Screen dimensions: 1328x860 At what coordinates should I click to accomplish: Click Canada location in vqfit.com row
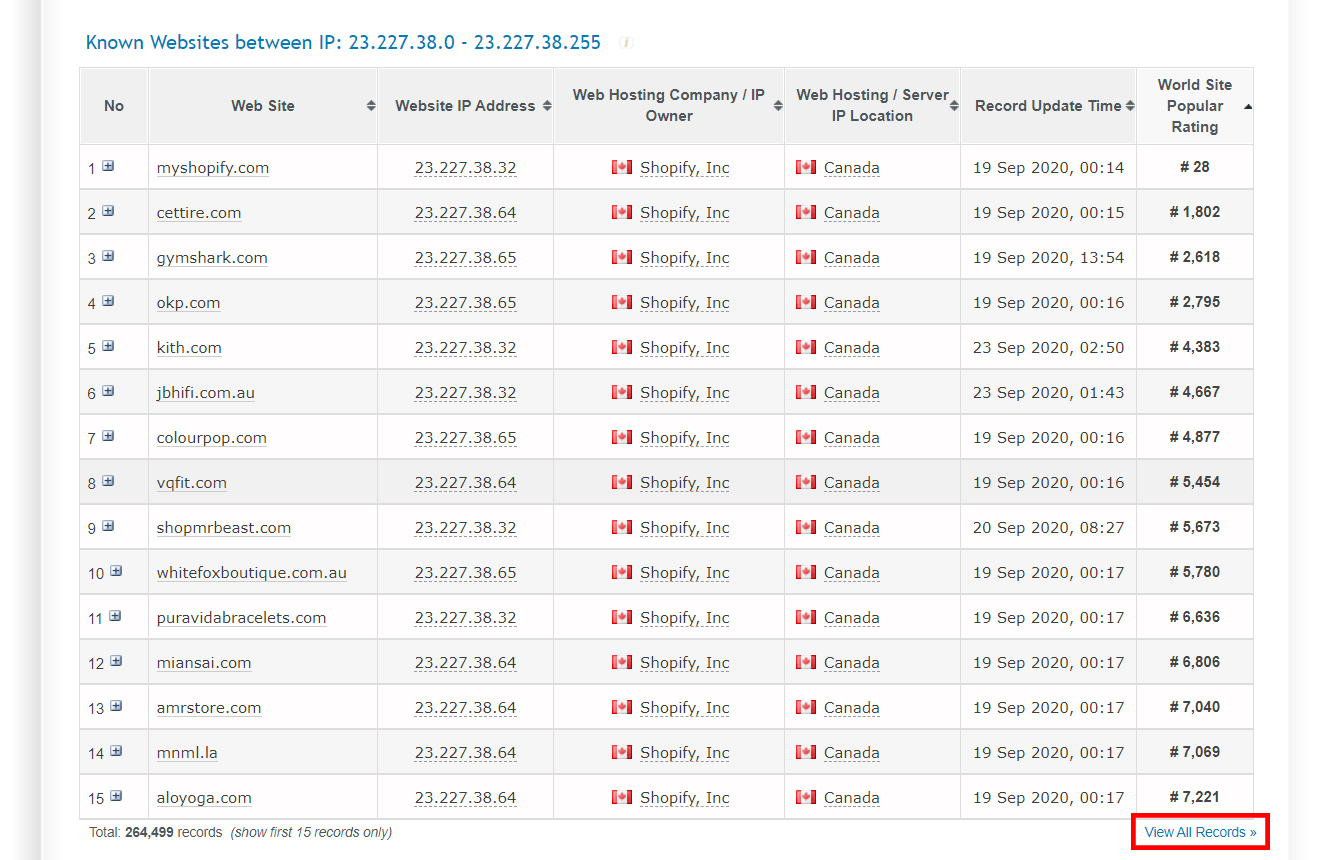[x=852, y=483]
